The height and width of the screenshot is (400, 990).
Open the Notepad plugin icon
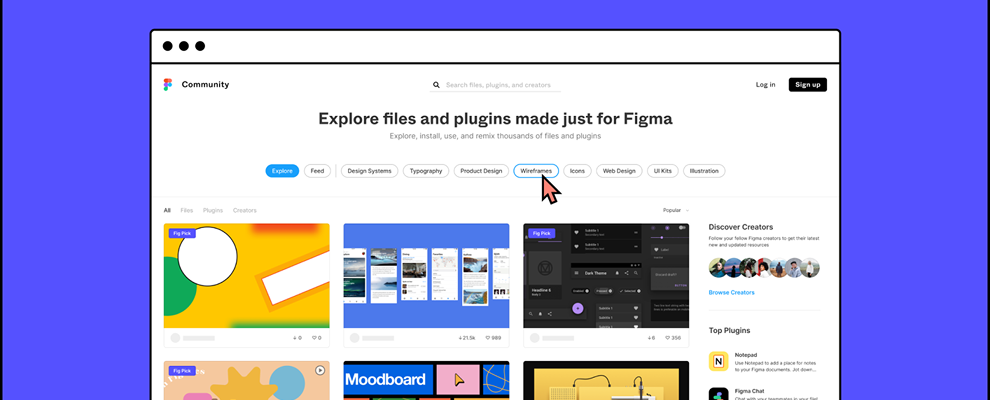tap(719, 362)
